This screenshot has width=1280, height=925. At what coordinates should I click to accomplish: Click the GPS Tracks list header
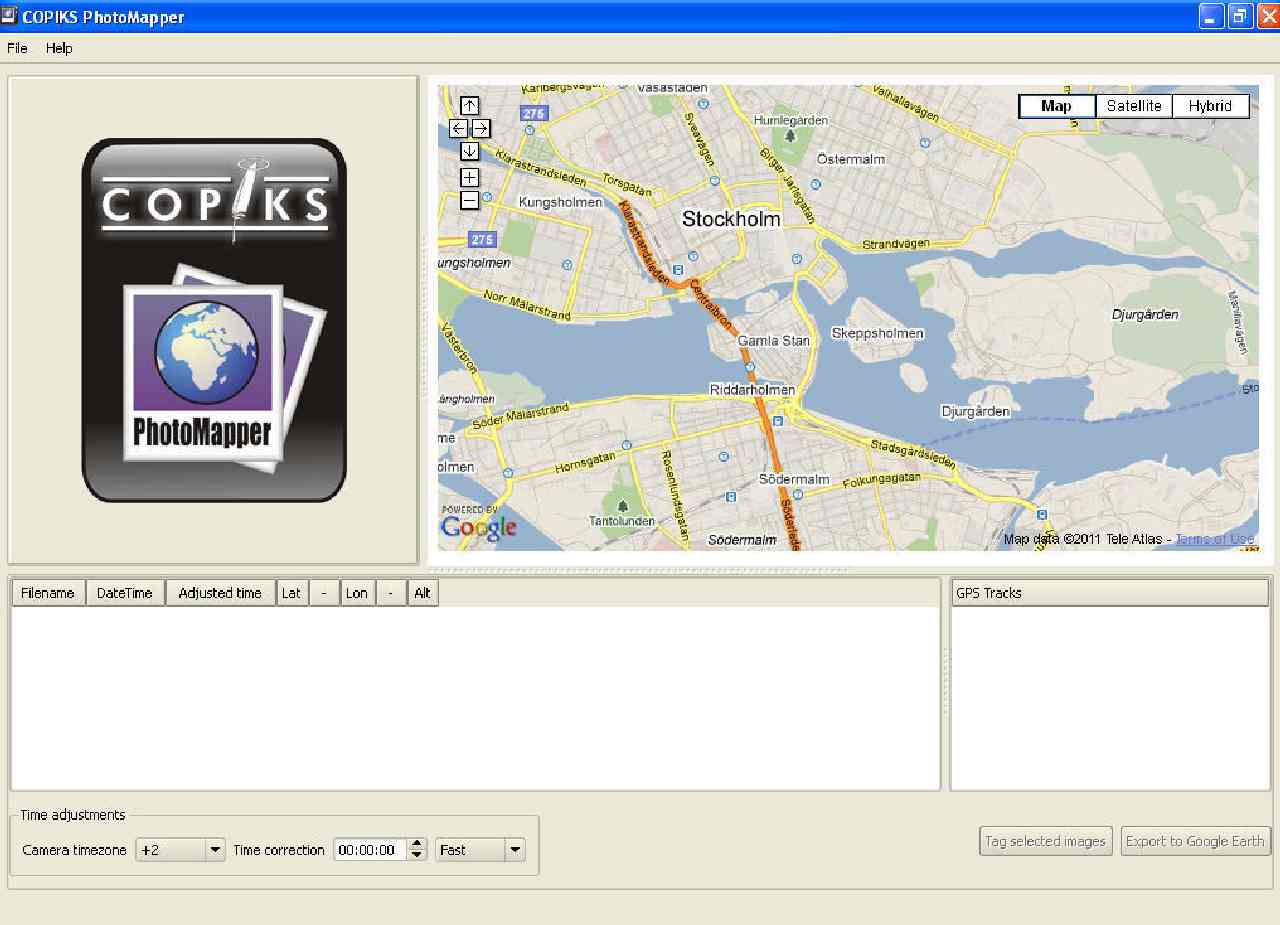pyautogui.click(x=1110, y=593)
